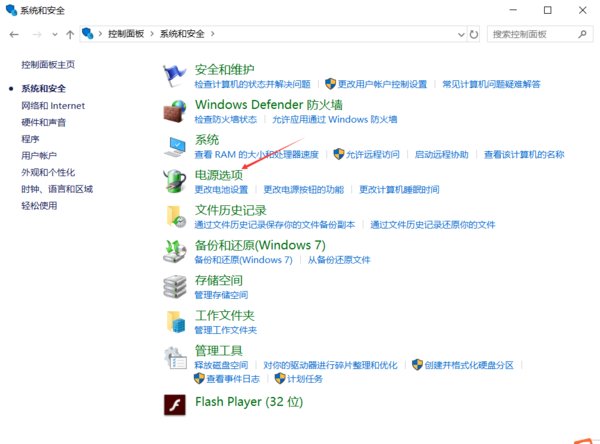Click the Flash Player icon
Screen dimensions: 600x444
175,405
